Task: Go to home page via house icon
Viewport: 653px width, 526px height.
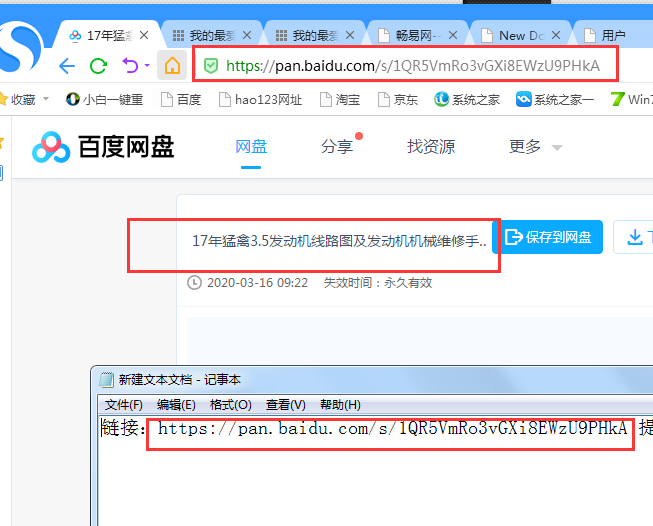Action: tap(172, 65)
